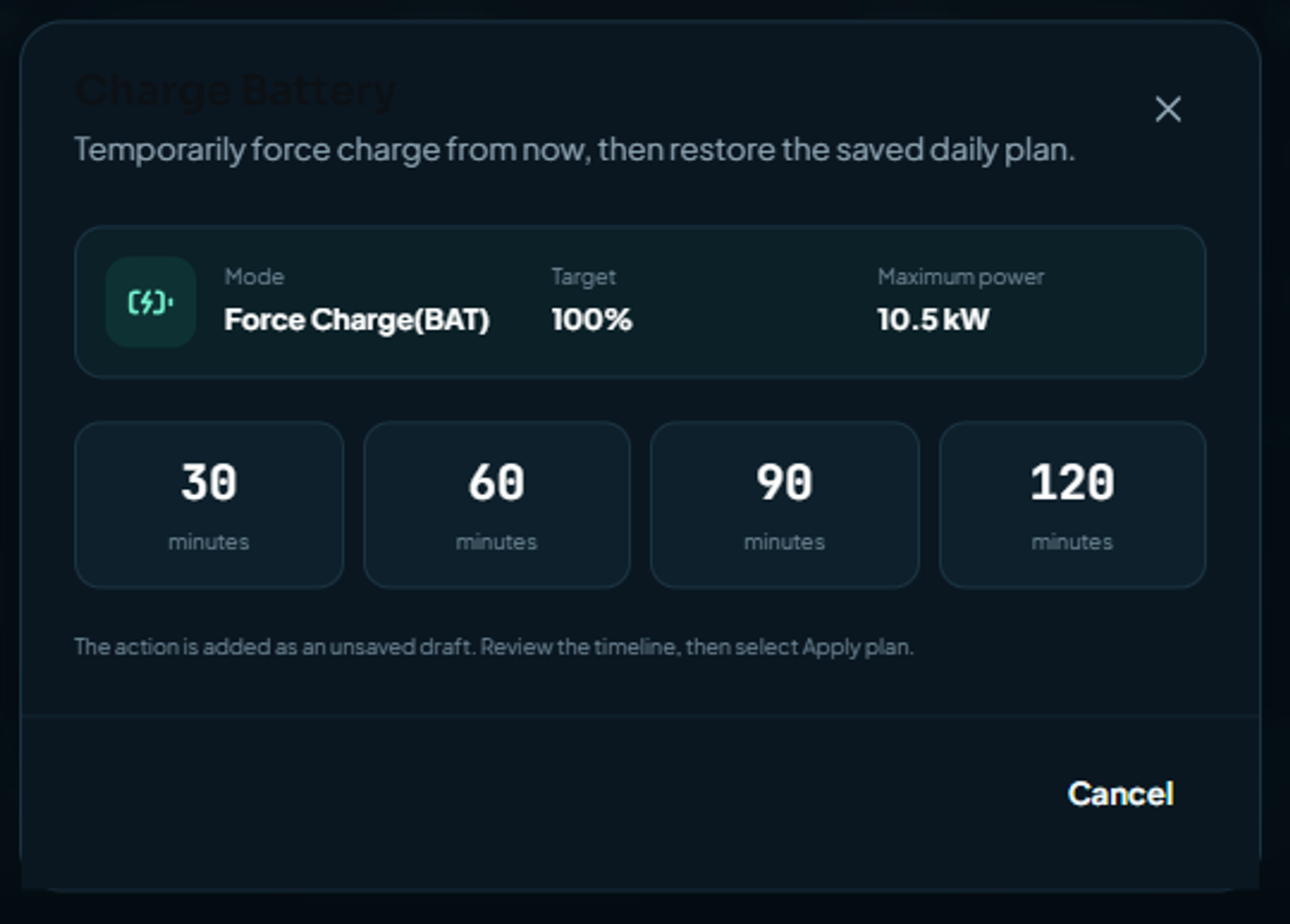Click the faint Charge Battery title

coord(235,91)
